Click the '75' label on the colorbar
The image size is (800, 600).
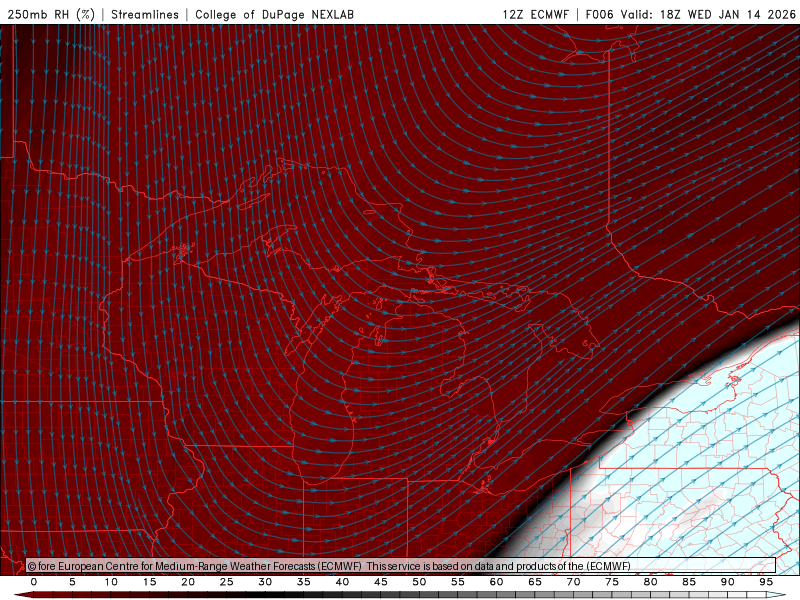point(612,582)
